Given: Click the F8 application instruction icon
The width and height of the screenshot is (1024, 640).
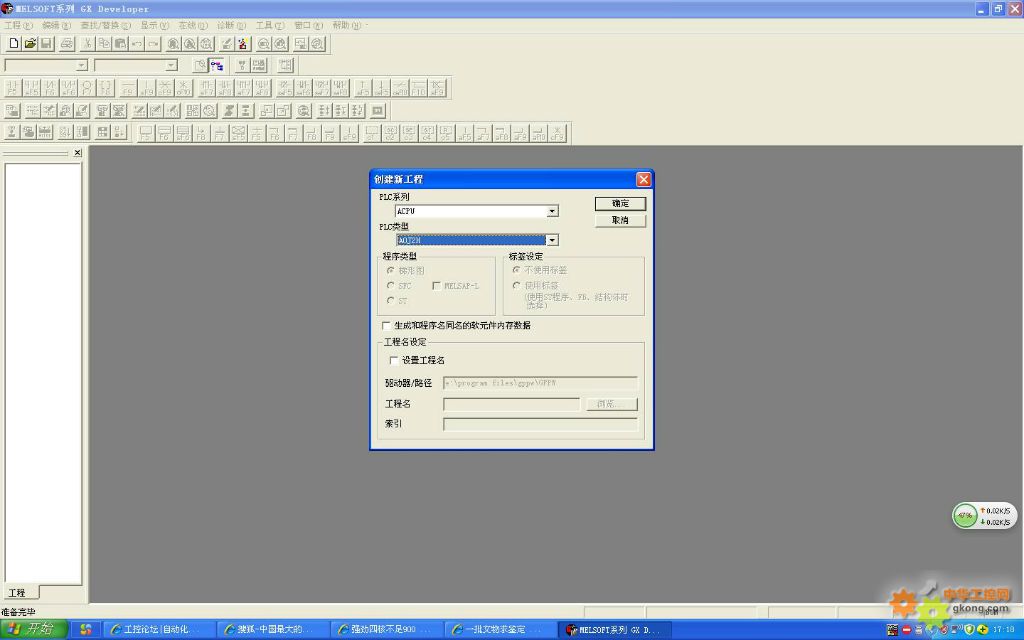Looking at the screenshot, I should pyautogui.click(x=105, y=88).
